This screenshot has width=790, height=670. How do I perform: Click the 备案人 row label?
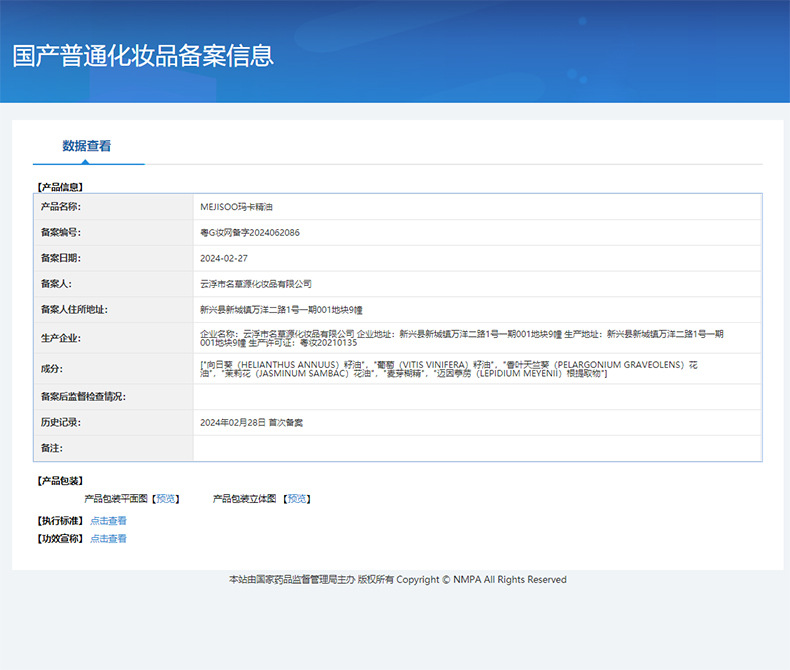[56, 284]
